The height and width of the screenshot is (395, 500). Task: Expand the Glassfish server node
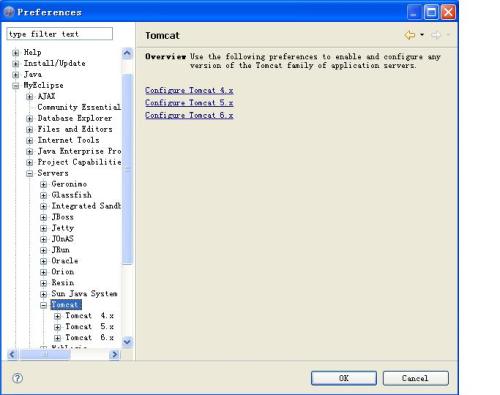coord(43,196)
